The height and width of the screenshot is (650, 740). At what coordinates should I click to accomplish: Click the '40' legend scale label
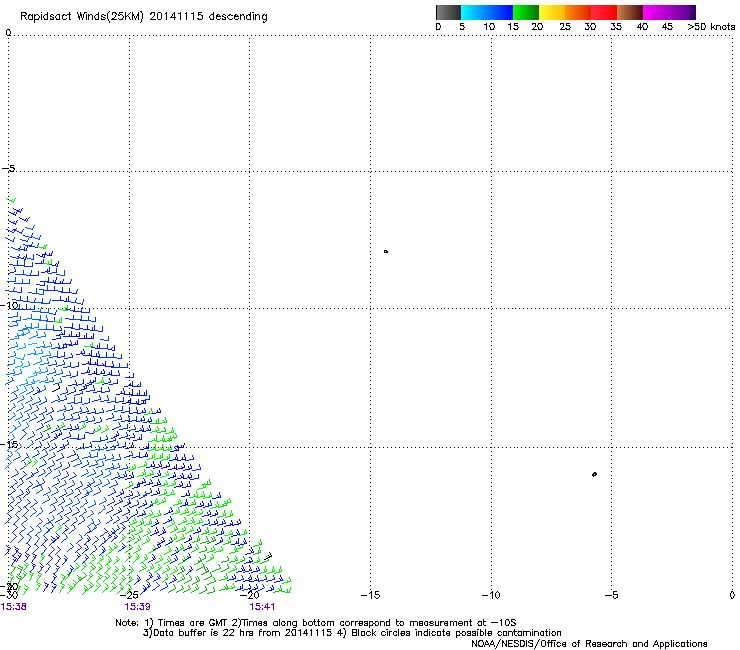coord(642,27)
